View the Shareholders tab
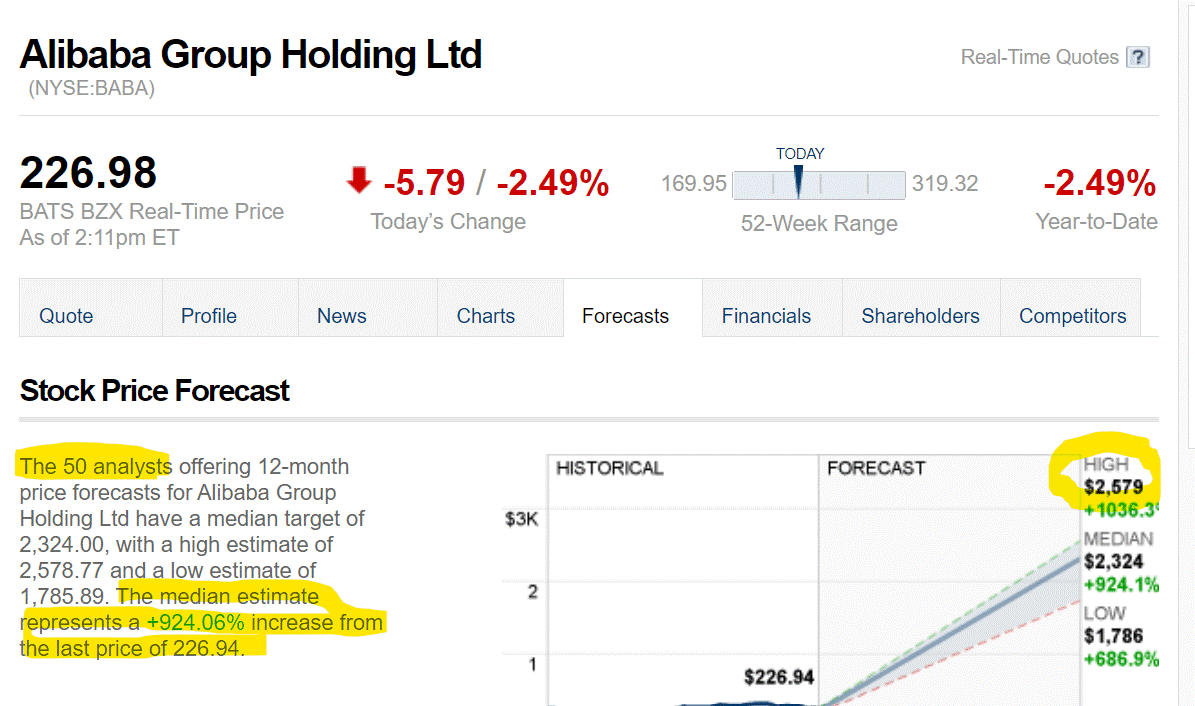This screenshot has width=1195, height=706. click(920, 316)
